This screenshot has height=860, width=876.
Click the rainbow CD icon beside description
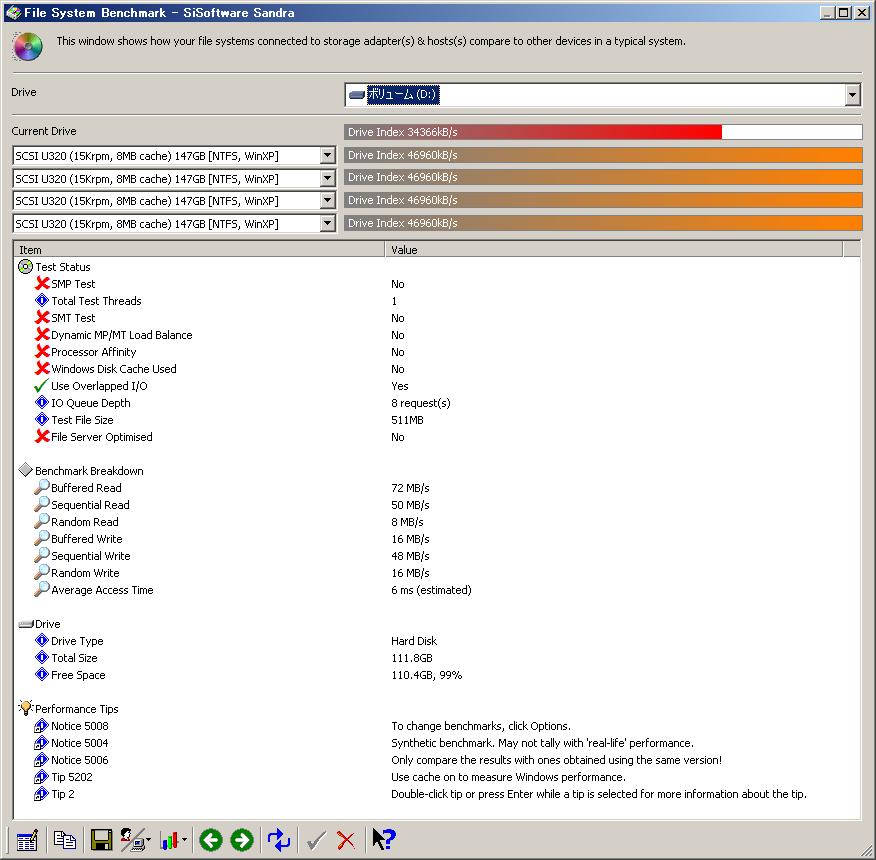[x=27, y=47]
